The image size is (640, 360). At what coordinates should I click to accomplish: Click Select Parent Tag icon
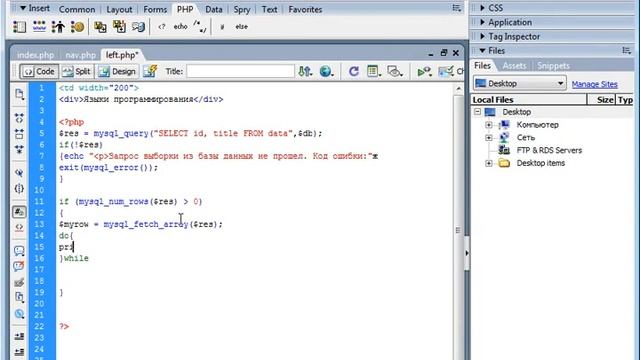coord(19,173)
